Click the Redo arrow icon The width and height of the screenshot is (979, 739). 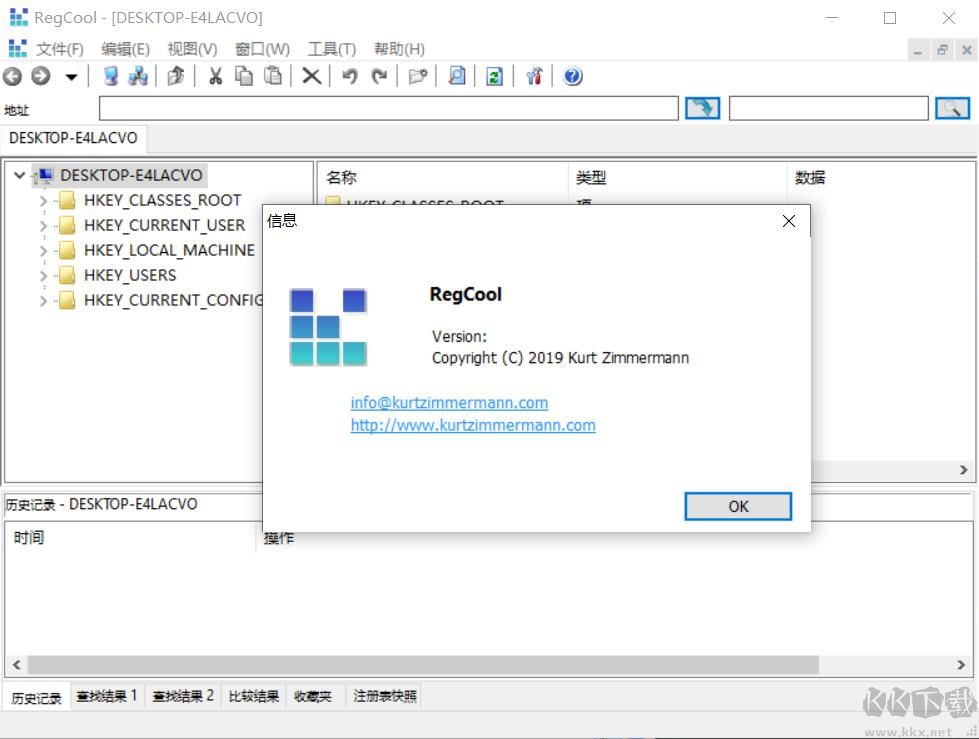(376, 76)
